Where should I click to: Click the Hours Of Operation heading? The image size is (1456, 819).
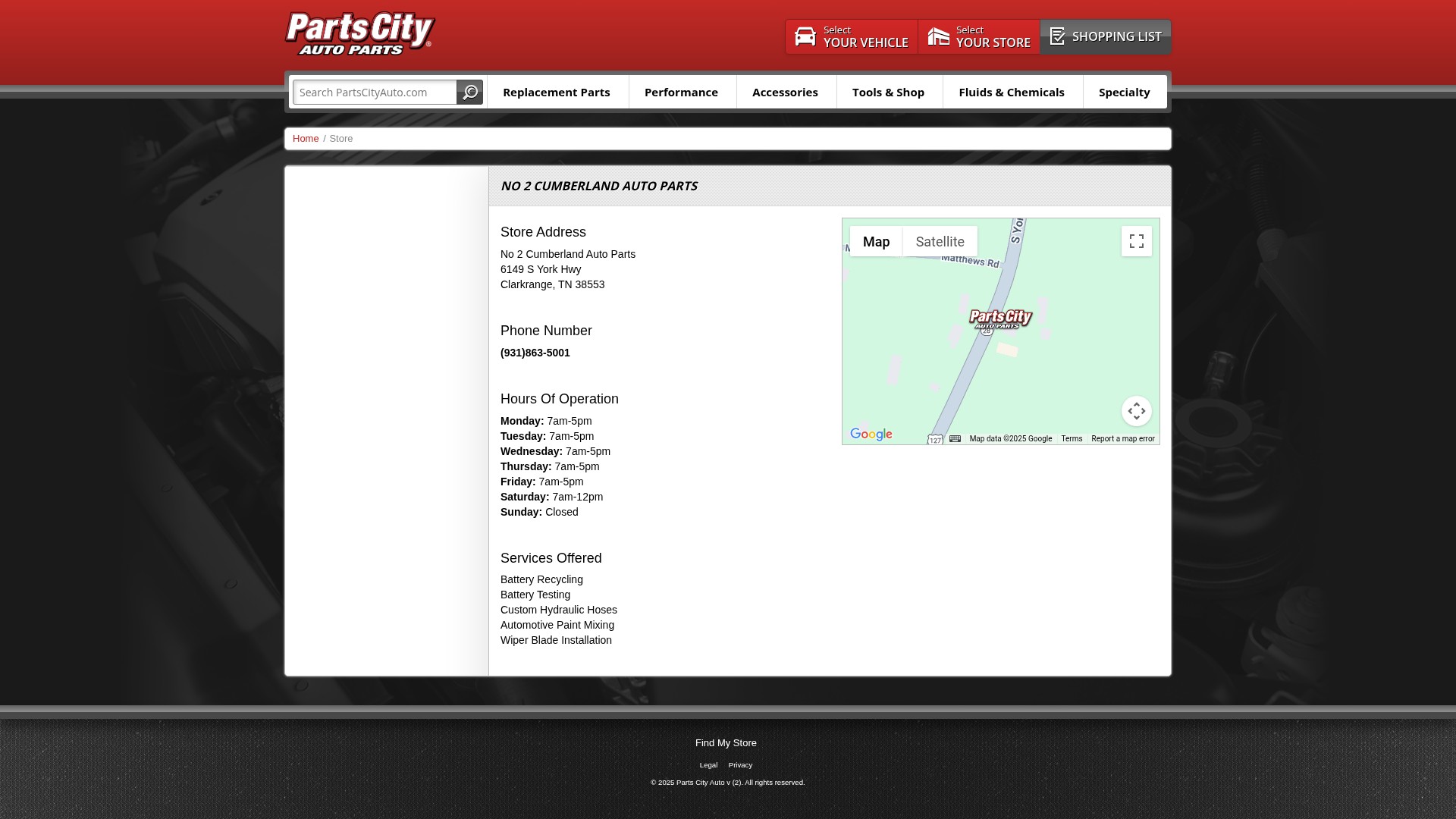tap(560, 399)
